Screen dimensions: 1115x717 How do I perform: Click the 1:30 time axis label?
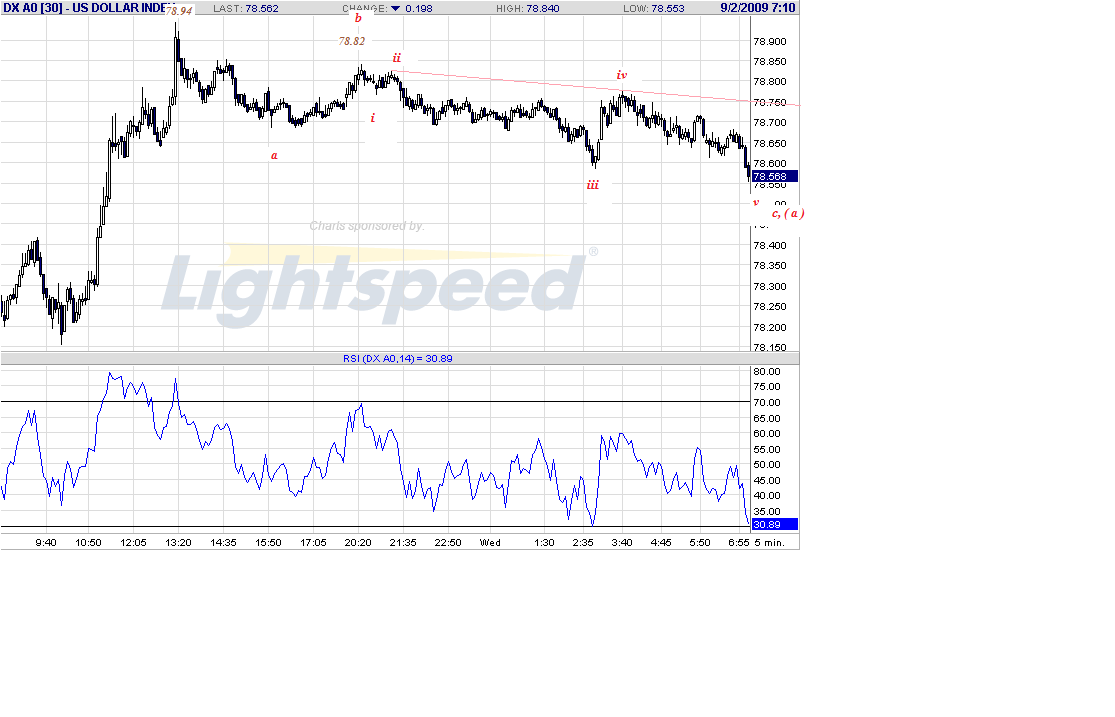(544, 542)
